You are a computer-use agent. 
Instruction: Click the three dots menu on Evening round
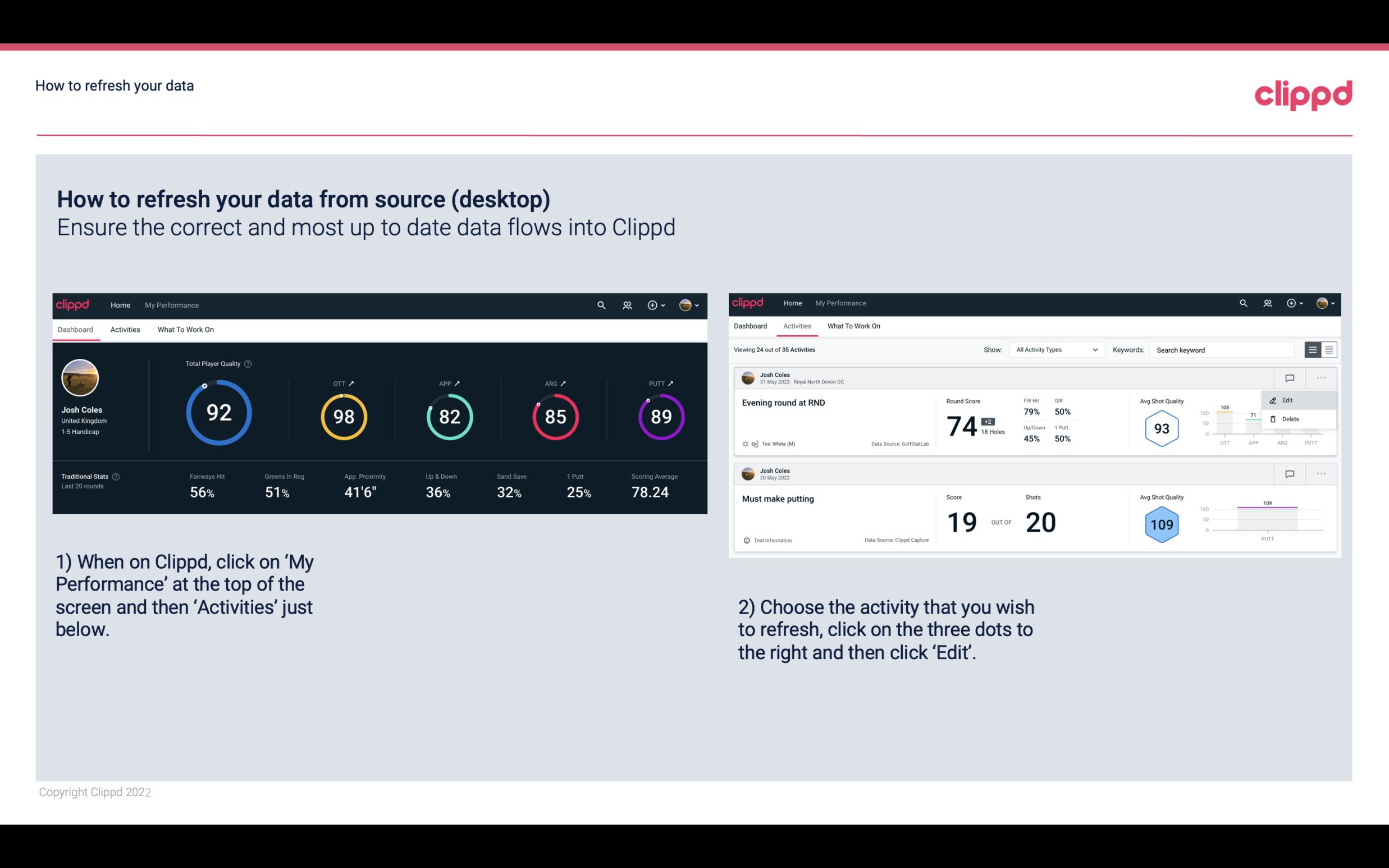click(x=1321, y=378)
